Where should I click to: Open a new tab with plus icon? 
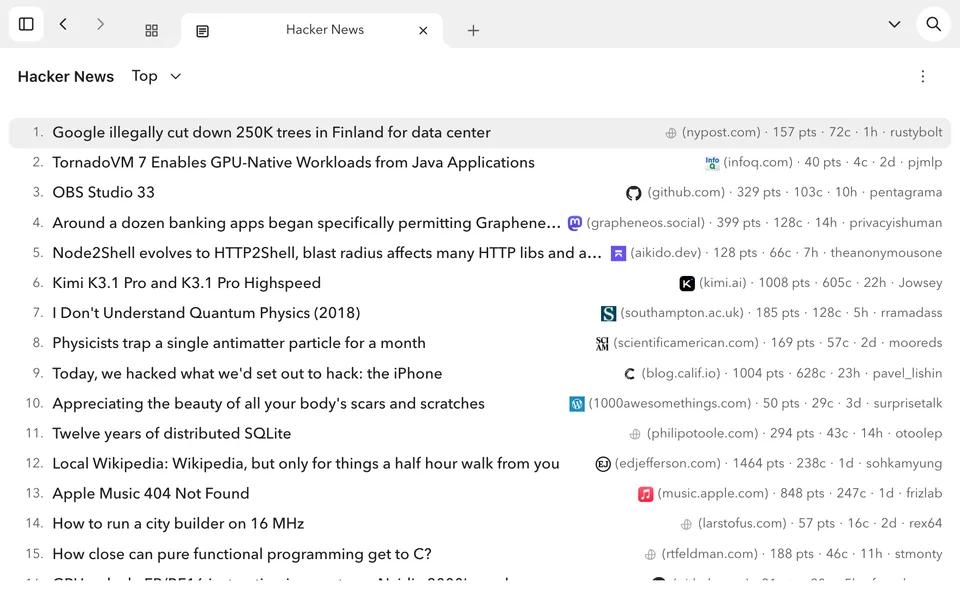[473, 31]
